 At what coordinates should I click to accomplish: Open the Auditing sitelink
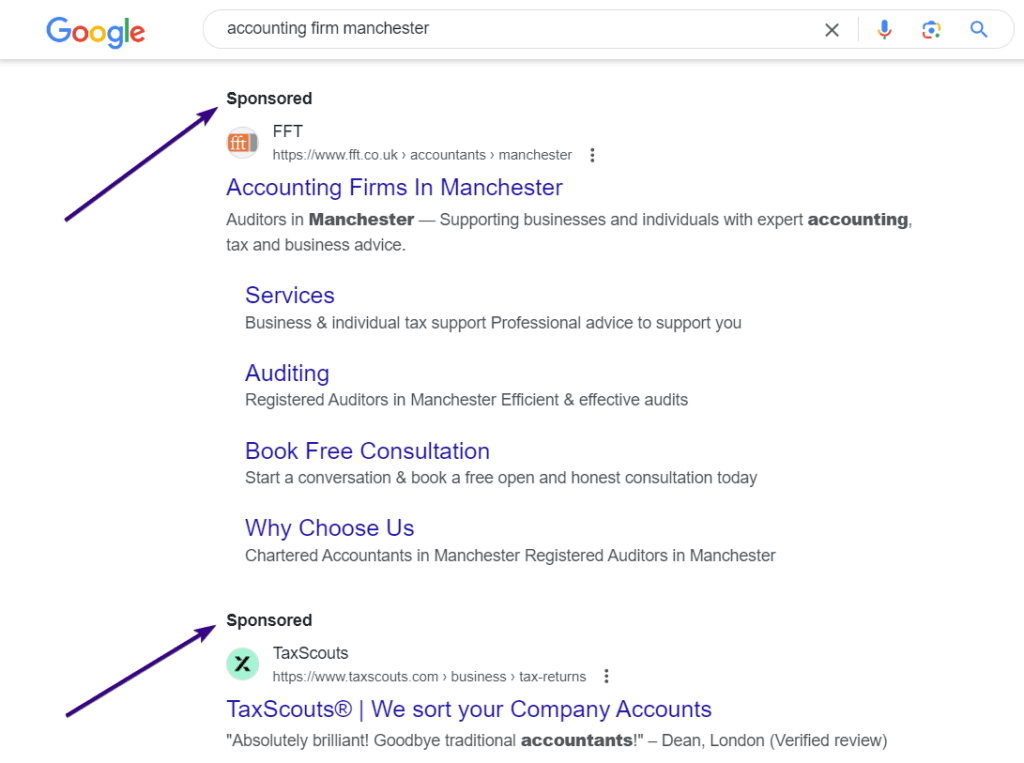point(287,373)
